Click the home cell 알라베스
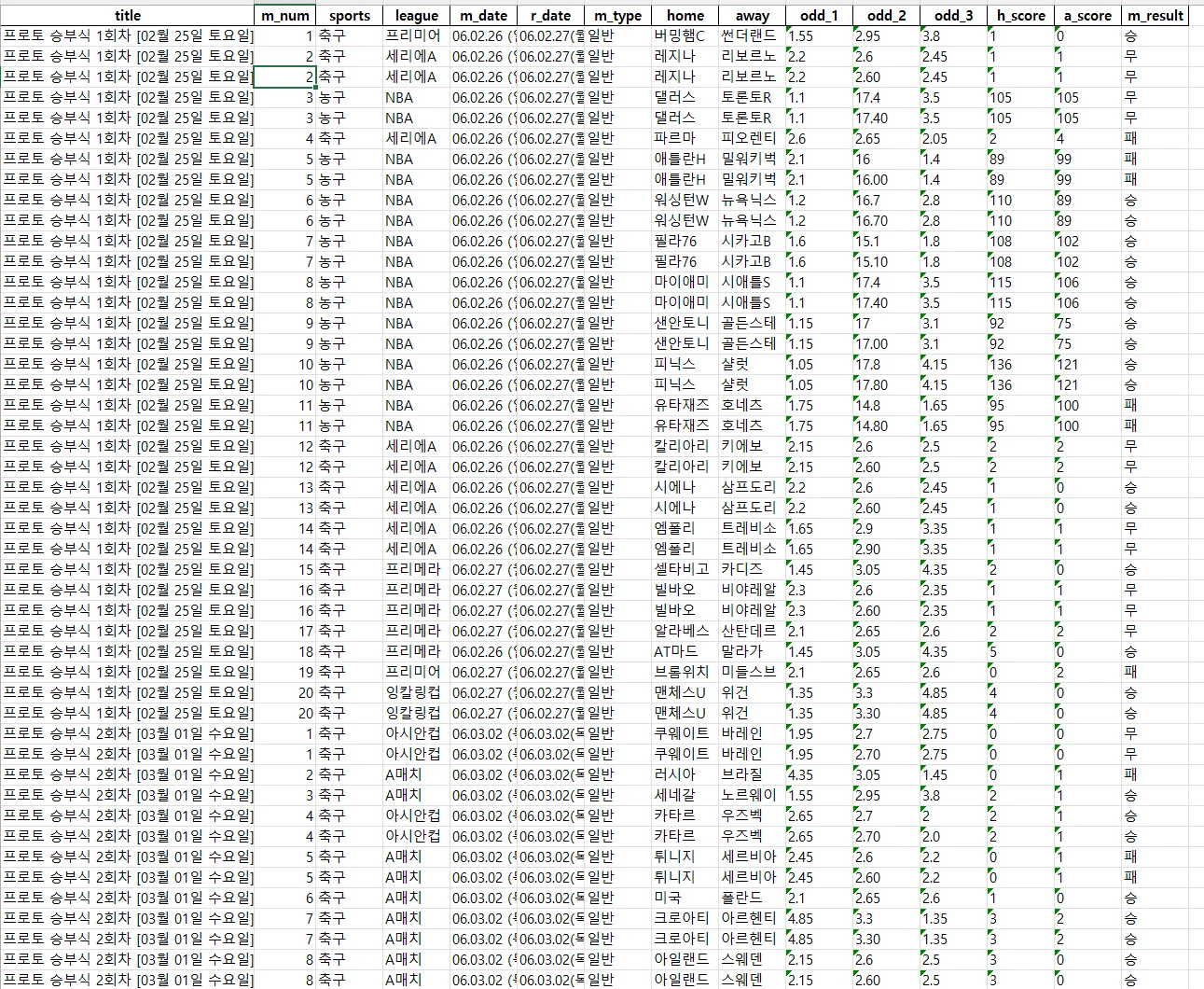 [x=685, y=631]
